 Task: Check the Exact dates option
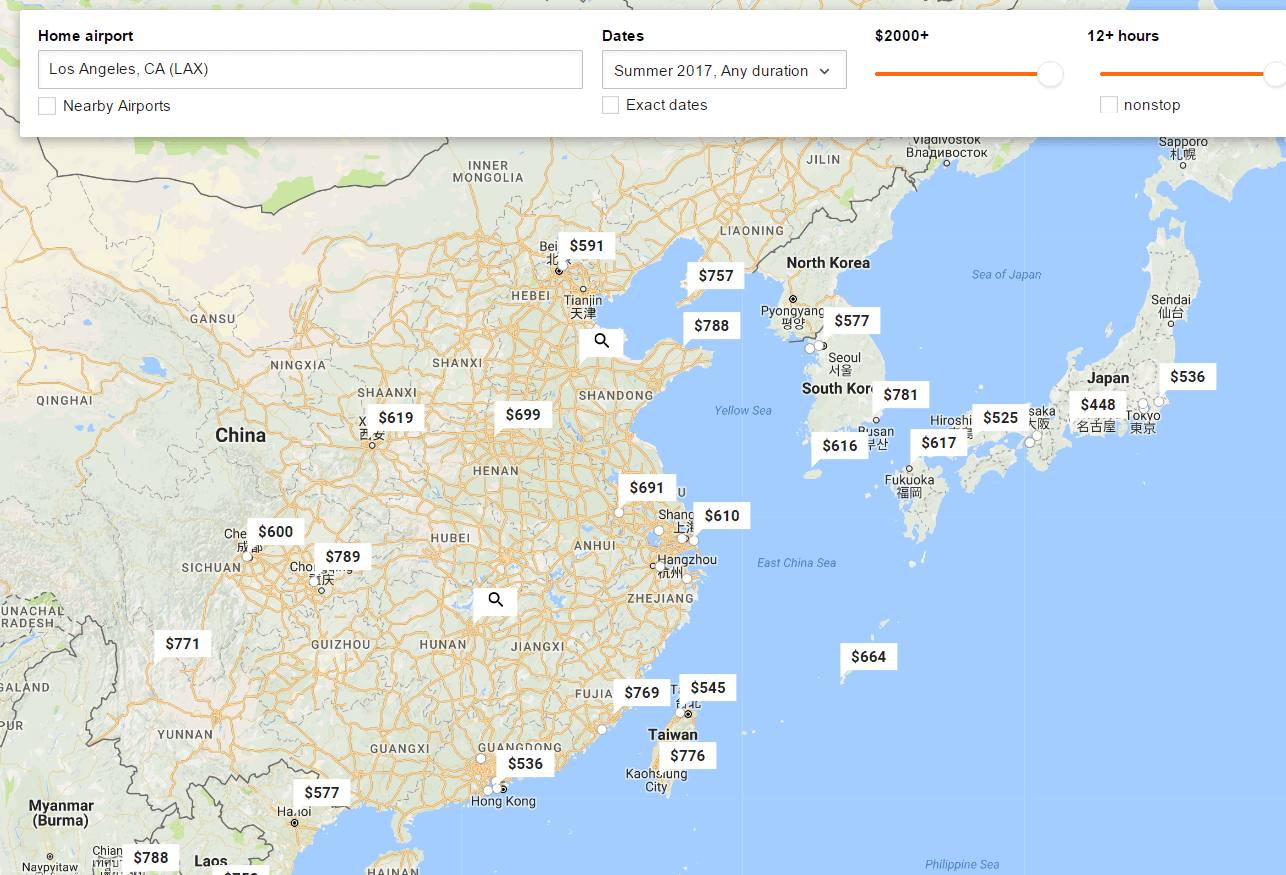pyautogui.click(x=610, y=105)
